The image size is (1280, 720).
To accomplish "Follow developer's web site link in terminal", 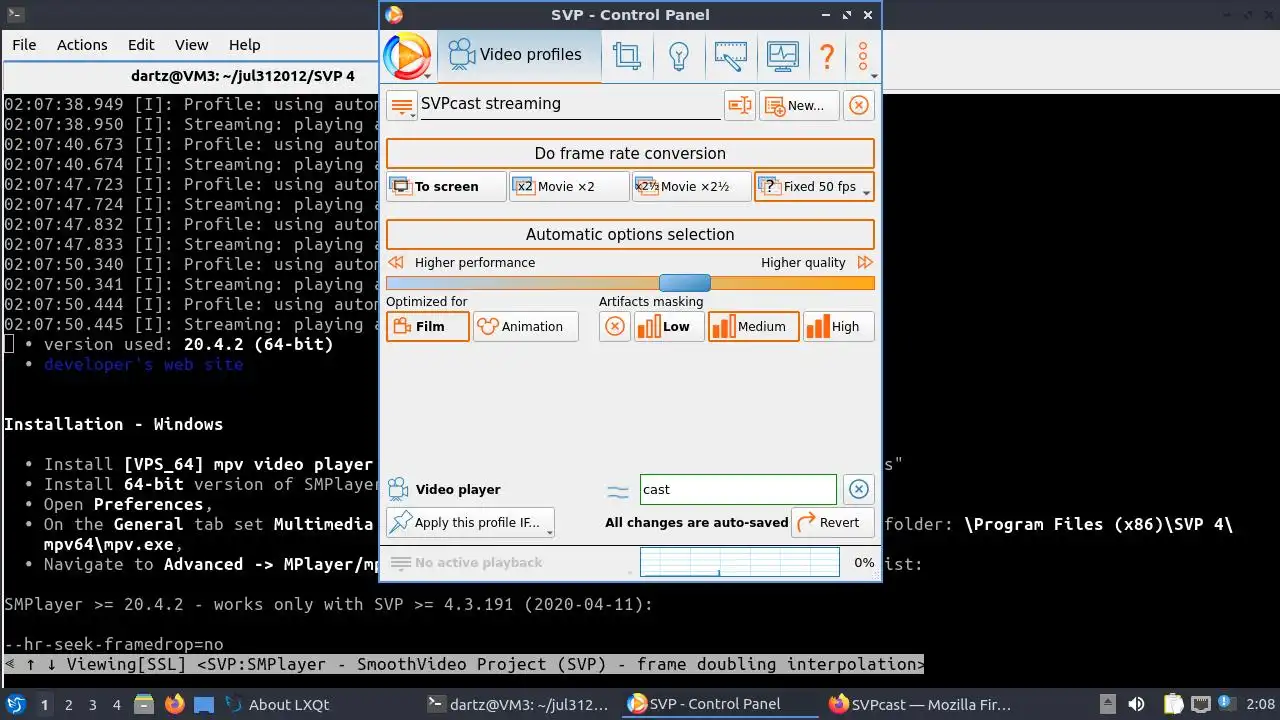I will click(143, 364).
